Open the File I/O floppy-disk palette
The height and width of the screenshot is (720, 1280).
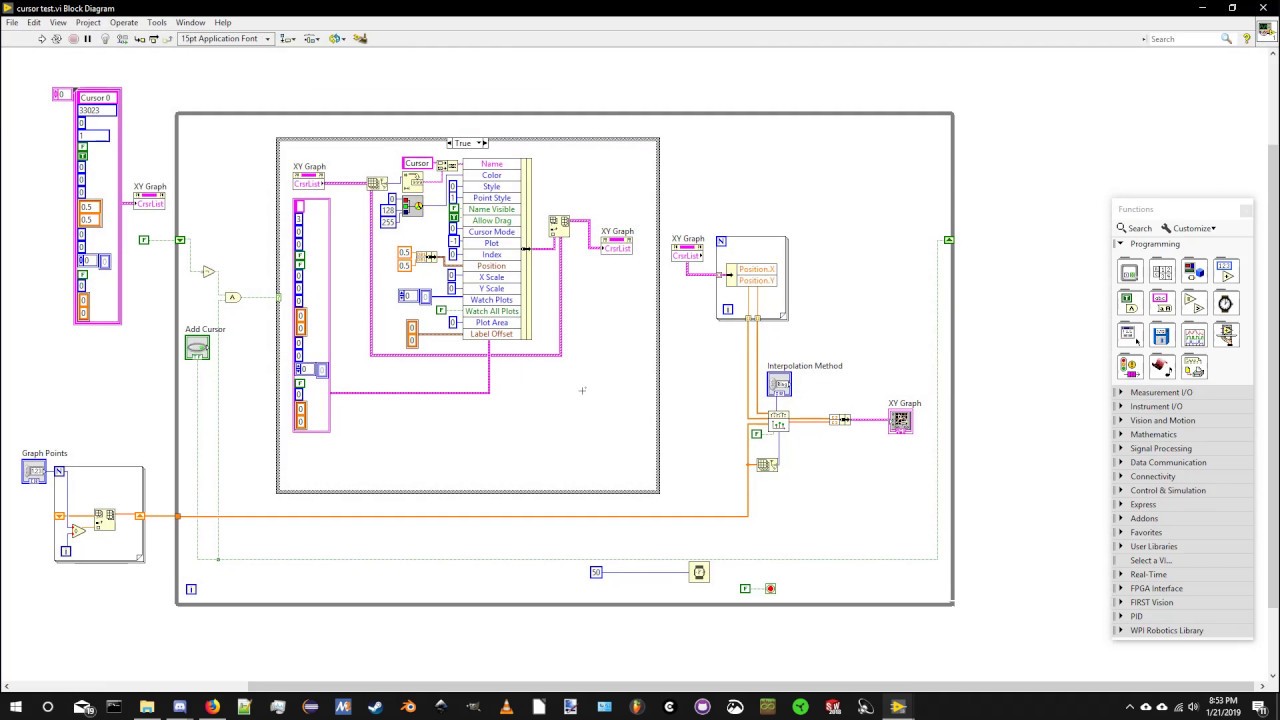click(x=1161, y=335)
